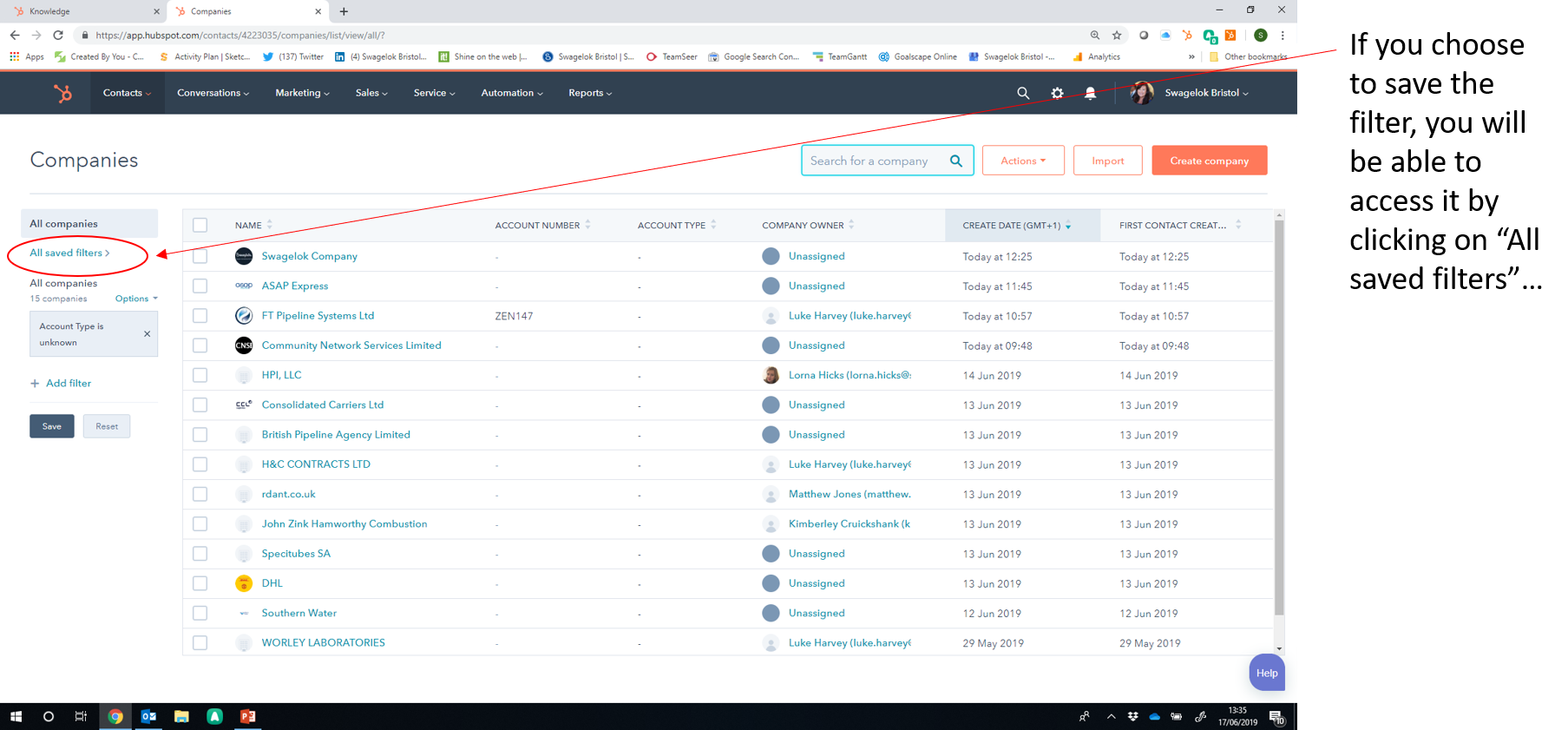Save the current filter

click(x=52, y=426)
